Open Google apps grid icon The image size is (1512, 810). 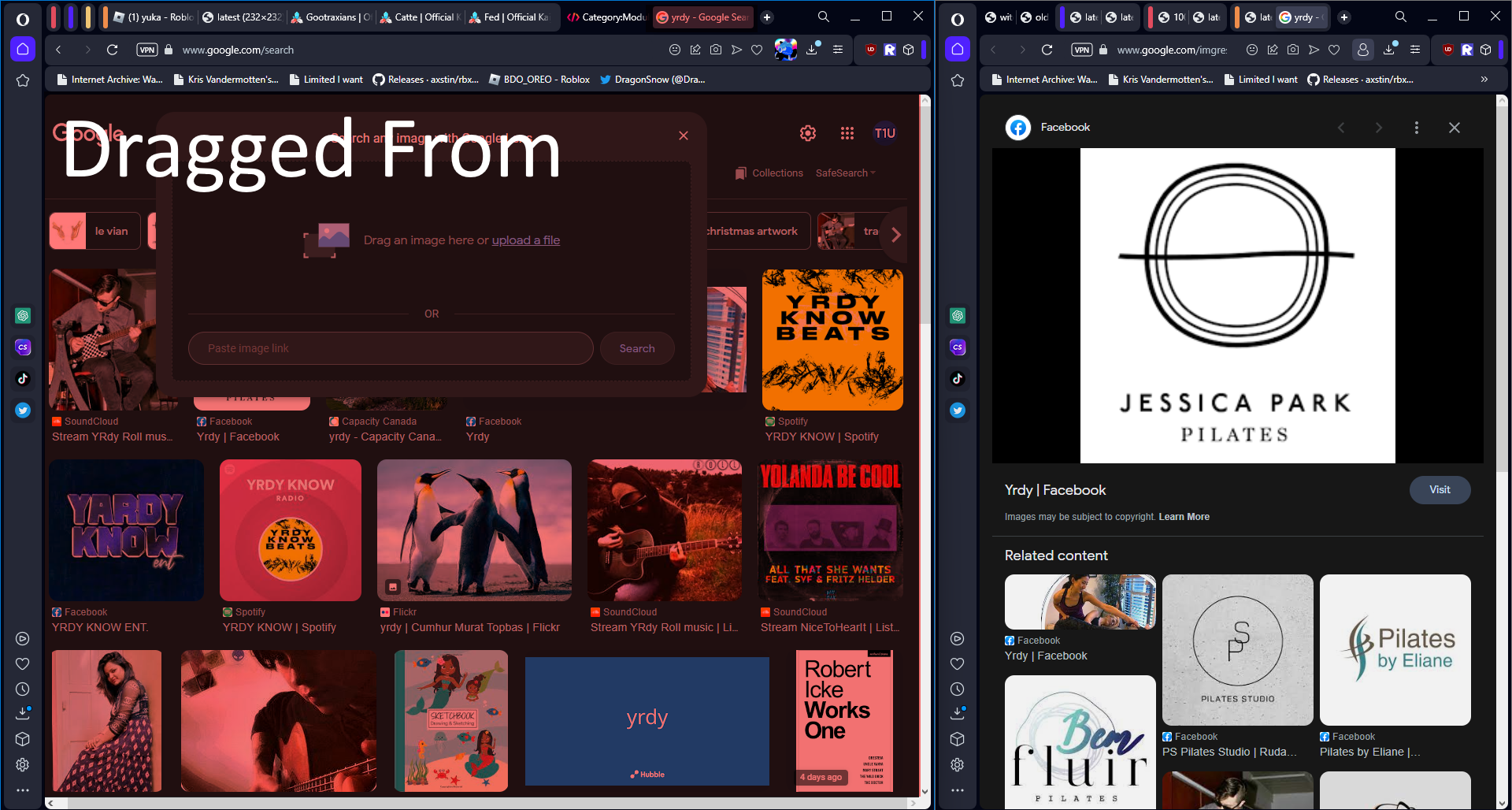click(847, 133)
